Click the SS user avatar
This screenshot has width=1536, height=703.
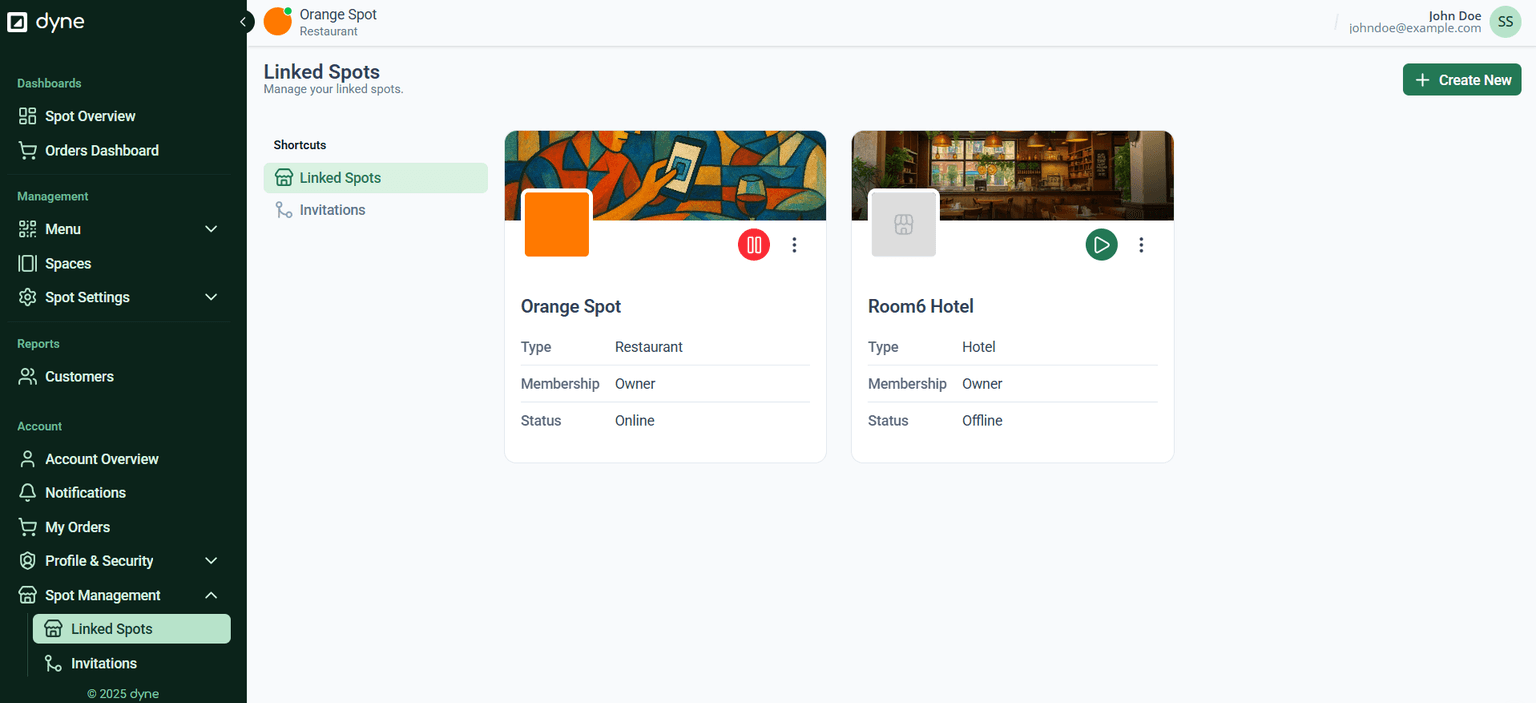pyautogui.click(x=1505, y=22)
